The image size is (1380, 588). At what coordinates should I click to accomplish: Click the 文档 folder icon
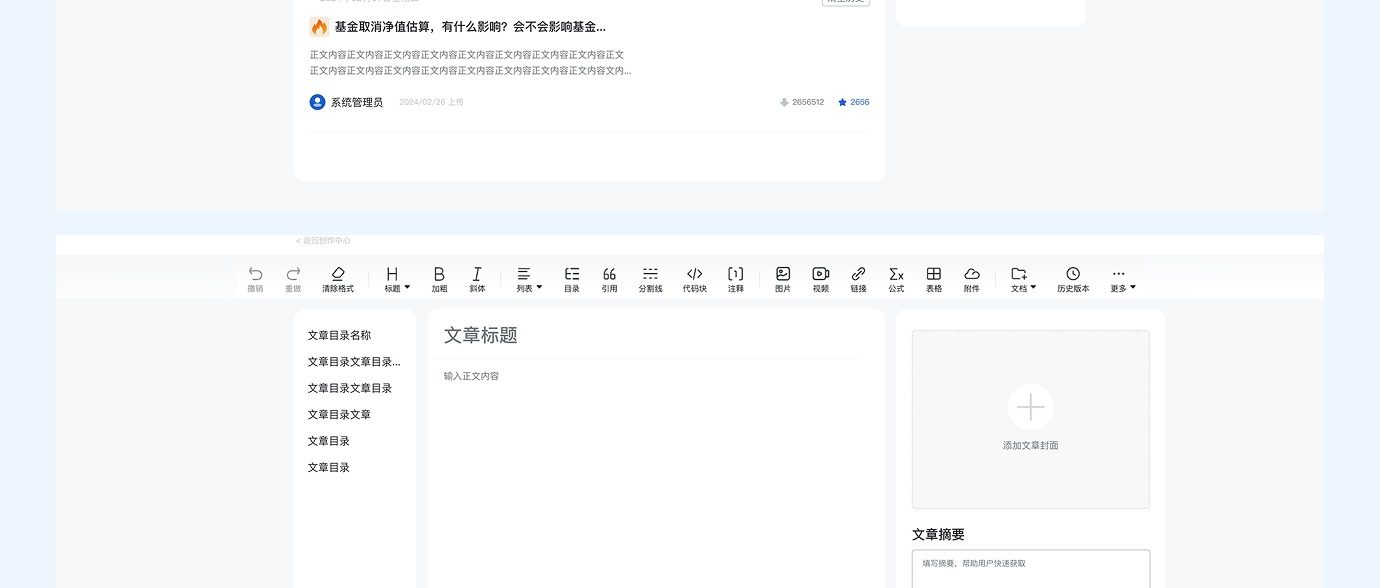[1019, 273]
